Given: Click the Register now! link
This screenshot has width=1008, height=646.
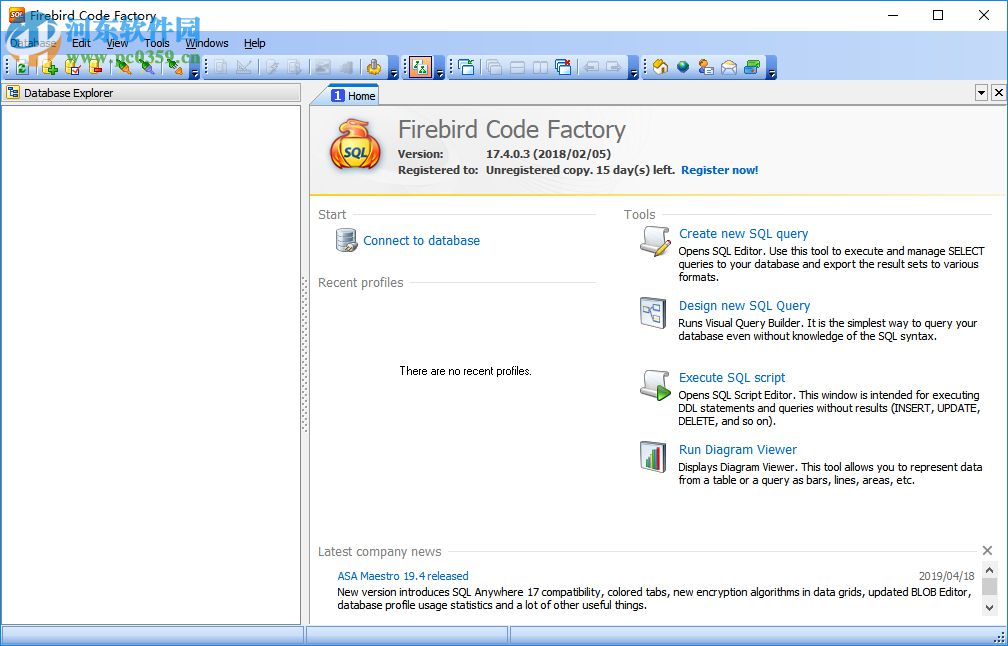Looking at the screenshot, I should (x=719, y=170).
